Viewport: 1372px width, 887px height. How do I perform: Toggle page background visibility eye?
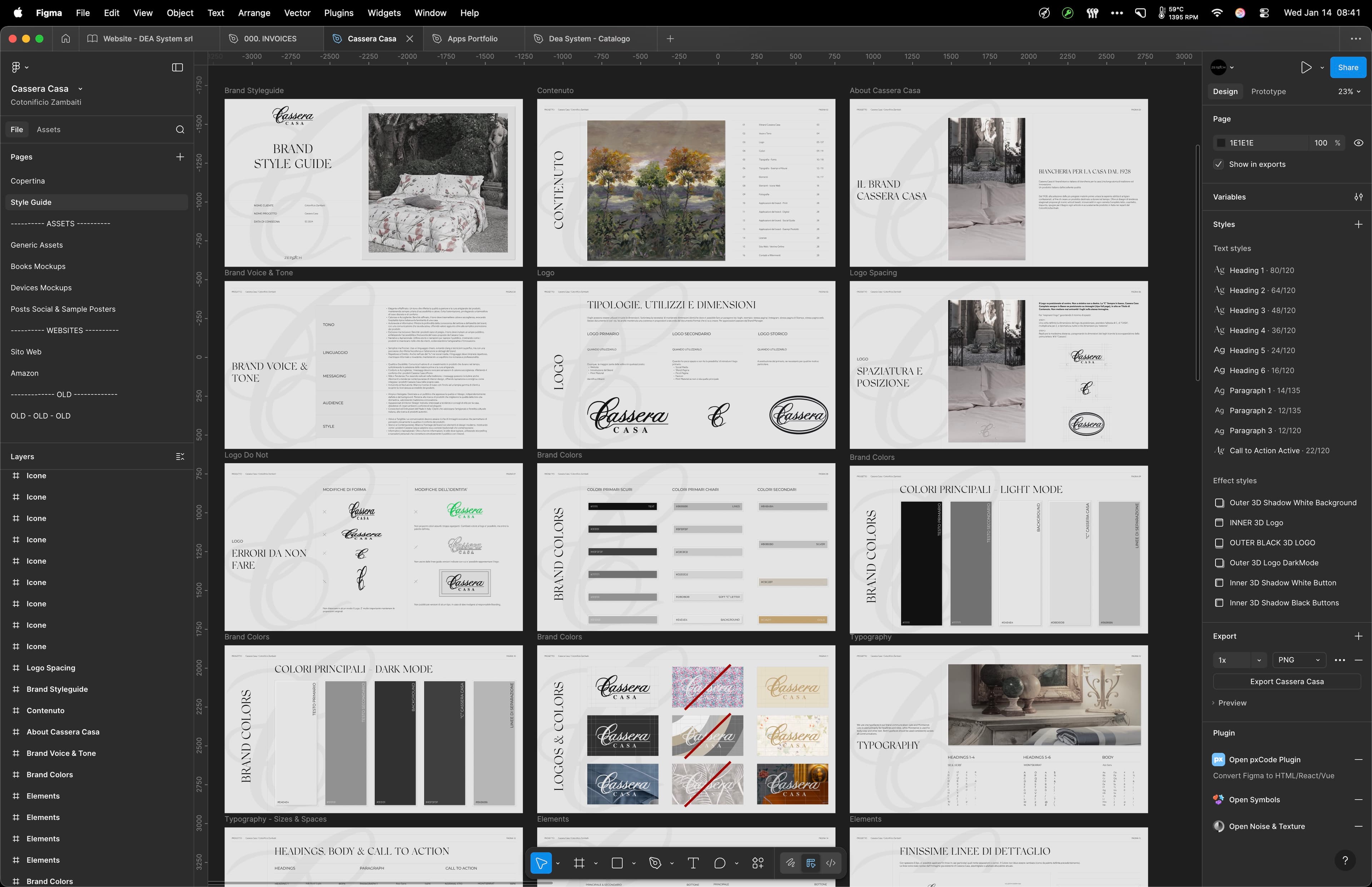tap(1358, 143)
